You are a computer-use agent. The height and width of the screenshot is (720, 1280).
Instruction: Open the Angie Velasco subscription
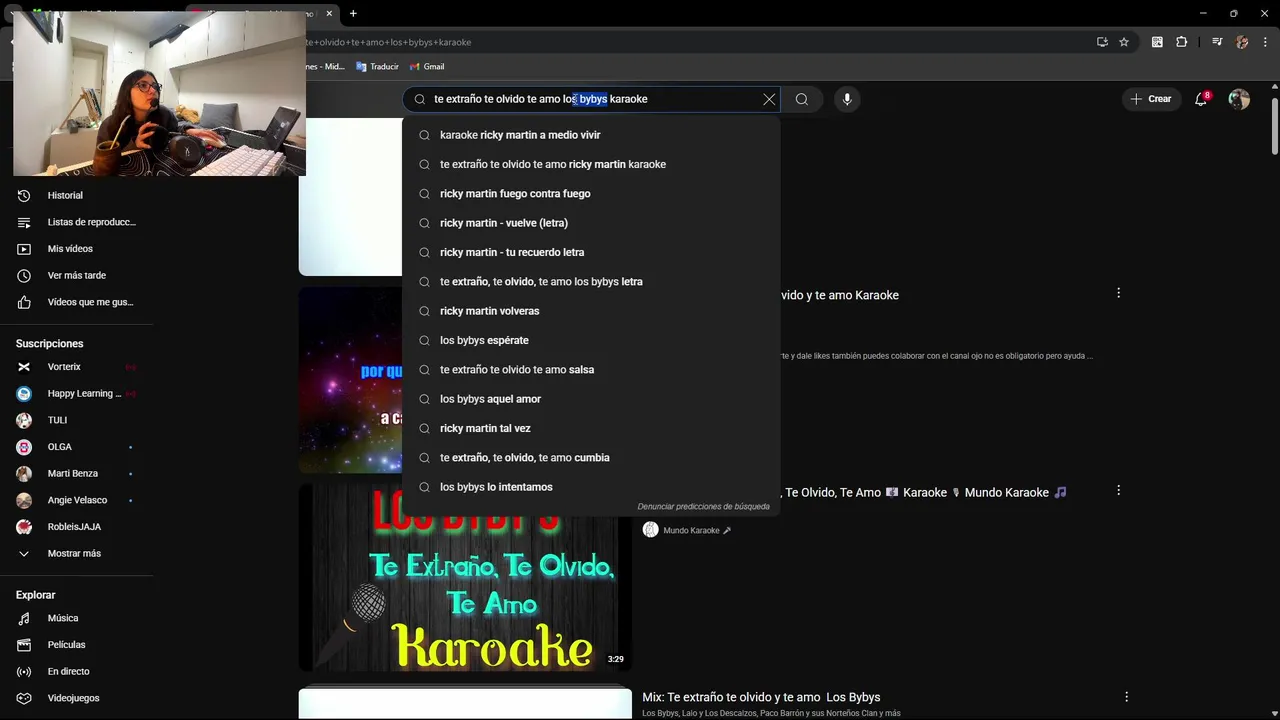tap(76, 500)
